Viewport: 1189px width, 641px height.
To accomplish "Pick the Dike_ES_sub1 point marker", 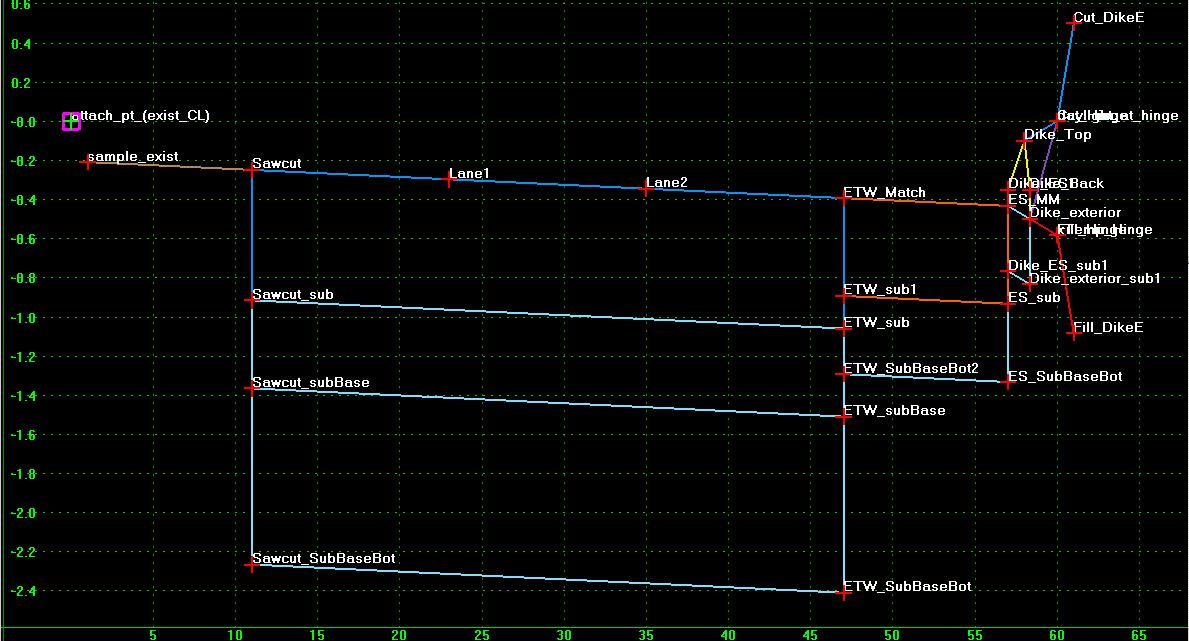I will pyautogui.click(x=1008, y=271).
